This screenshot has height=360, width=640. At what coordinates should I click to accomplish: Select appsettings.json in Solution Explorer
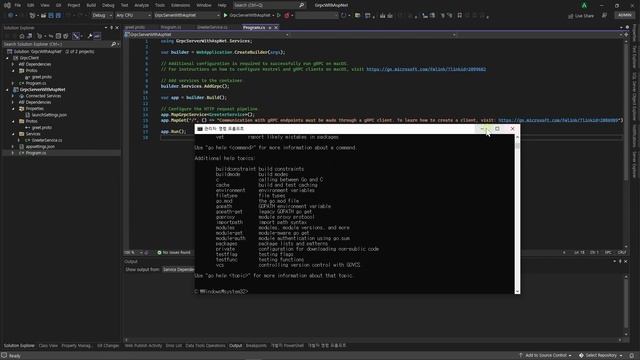[x=40, y=147]
